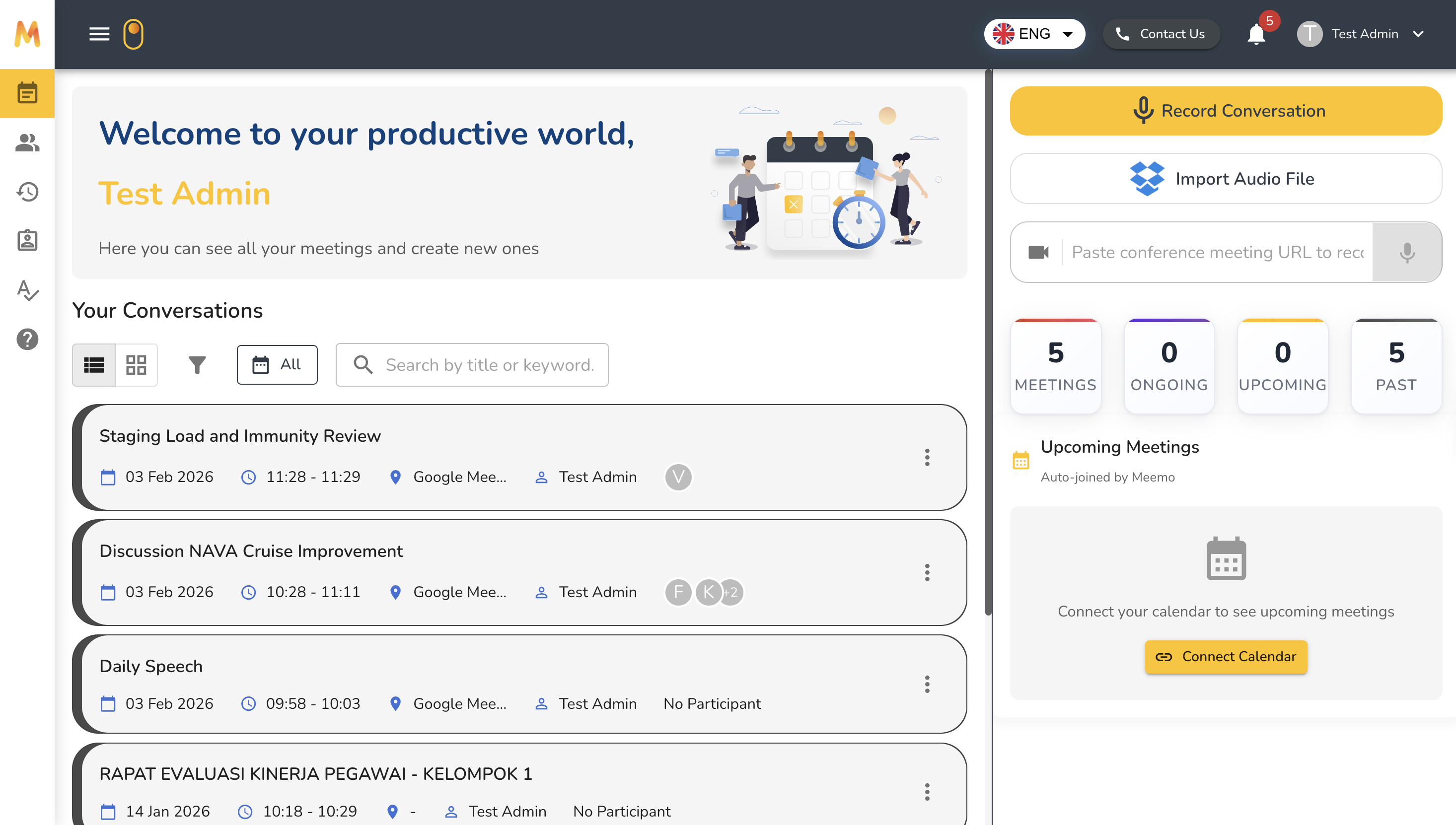Select the PAST meetings stat tab

[1396, 367]
